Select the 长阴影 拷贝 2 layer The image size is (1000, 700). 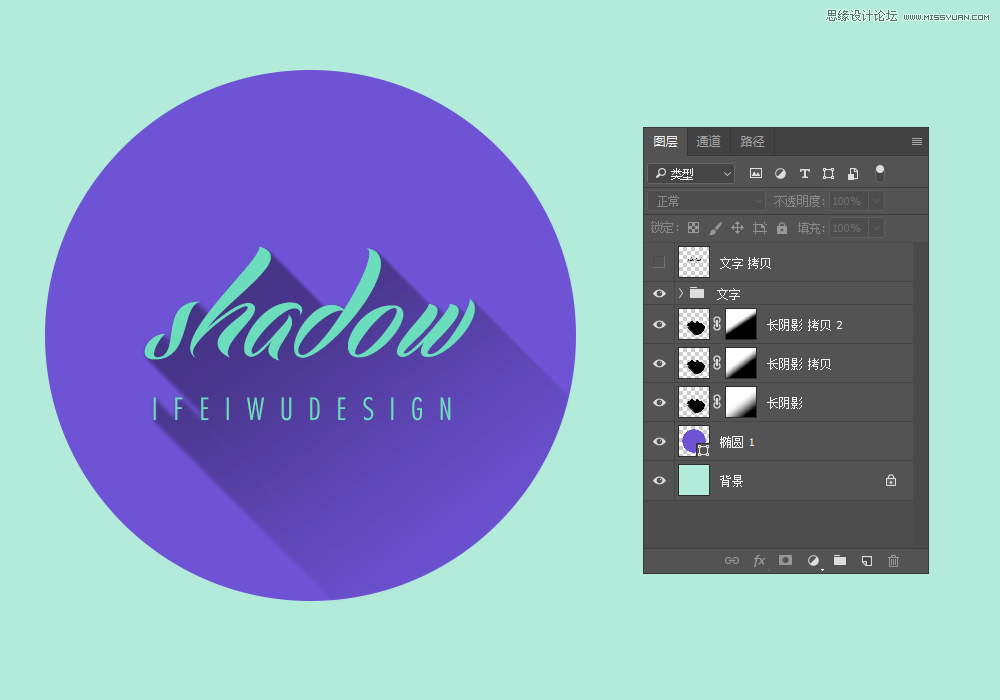coord(805,325)
